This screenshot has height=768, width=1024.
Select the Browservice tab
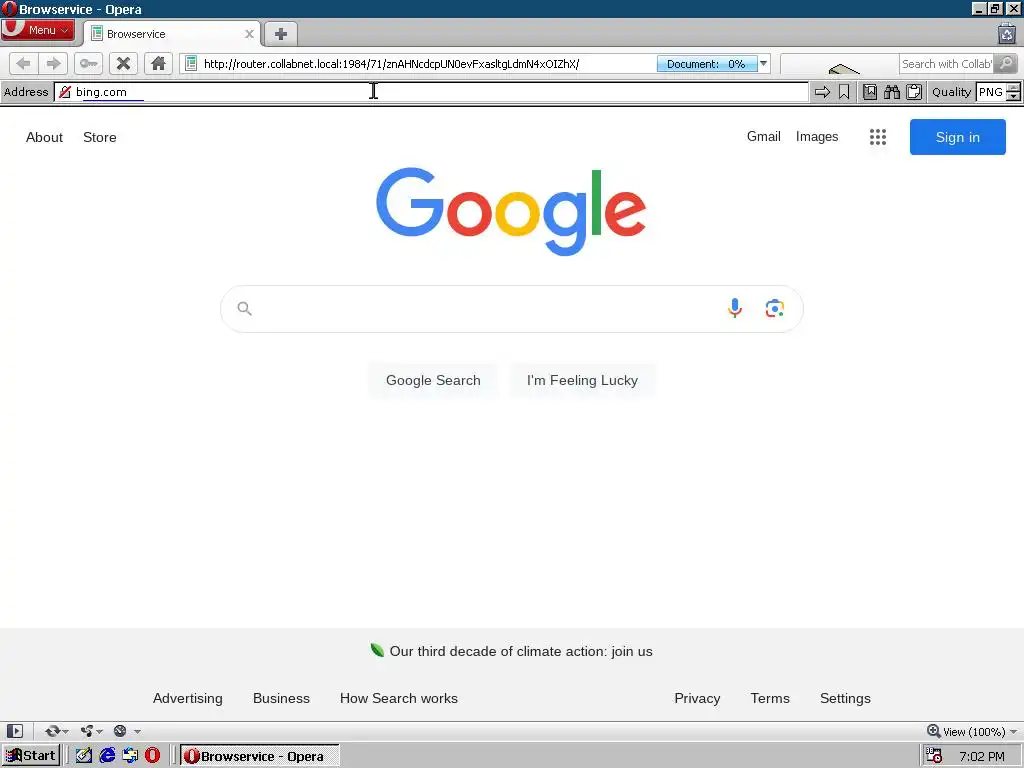click(x=172, y=34)
